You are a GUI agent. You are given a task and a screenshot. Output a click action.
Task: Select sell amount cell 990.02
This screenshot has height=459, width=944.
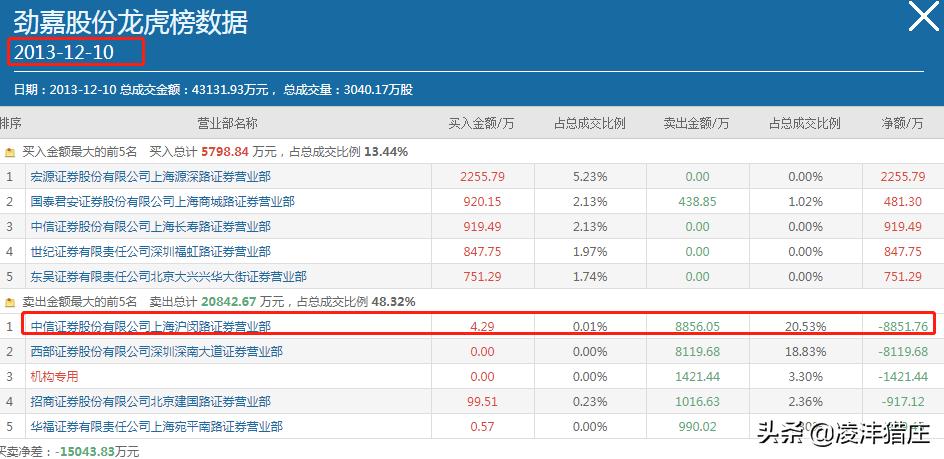697,426
